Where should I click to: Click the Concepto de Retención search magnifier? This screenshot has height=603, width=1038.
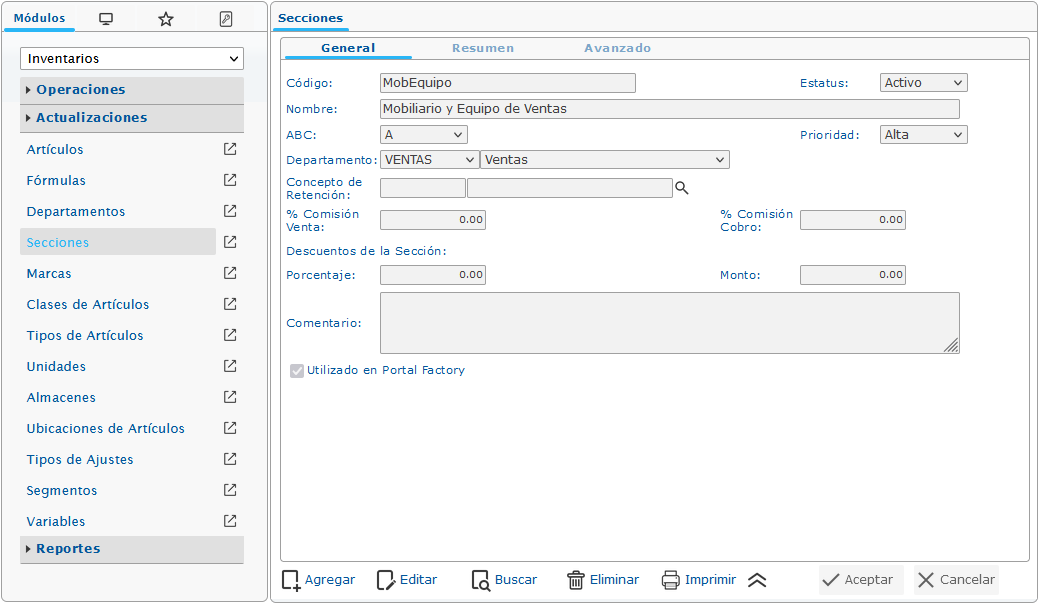681,189
